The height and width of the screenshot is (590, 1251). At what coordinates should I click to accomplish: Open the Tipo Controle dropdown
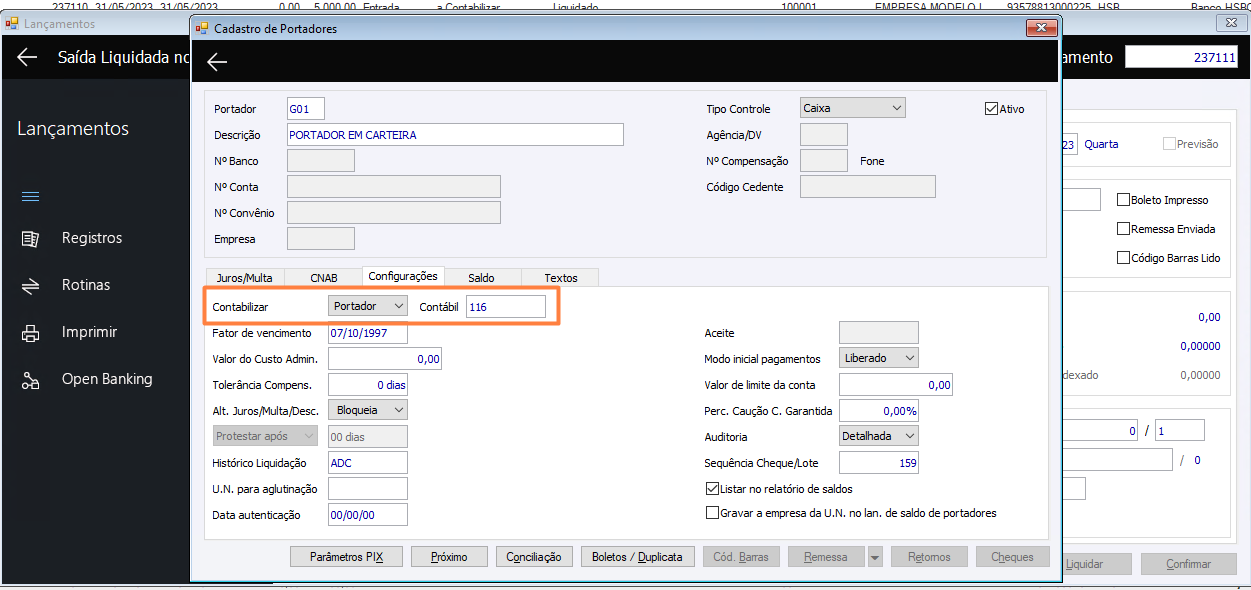[852, 108]
